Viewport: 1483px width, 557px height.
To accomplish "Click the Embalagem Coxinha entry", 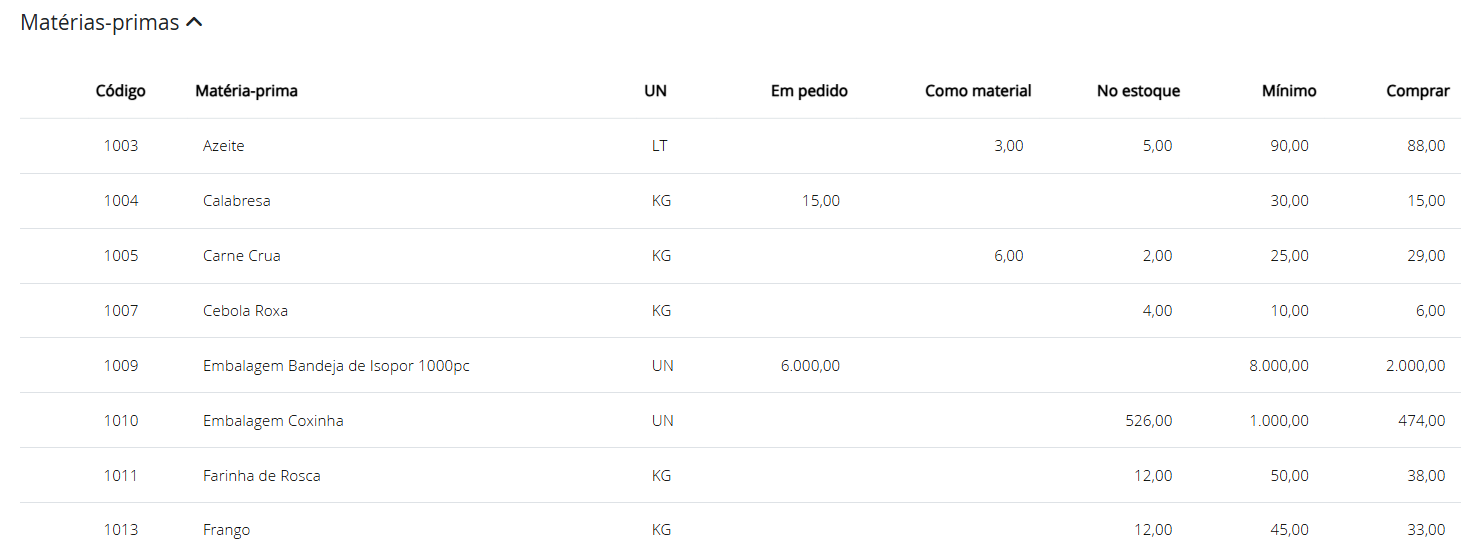I will tap(273, 421).
